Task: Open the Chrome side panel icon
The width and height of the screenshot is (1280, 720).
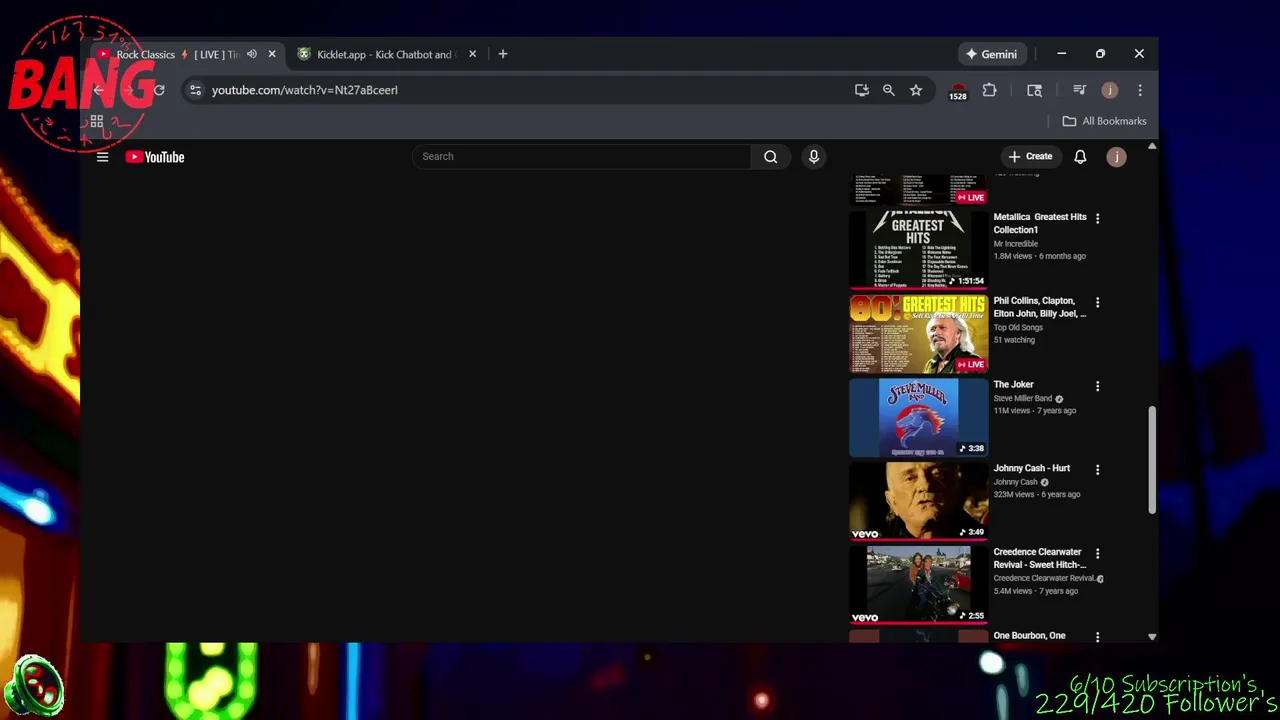Action: click(x=1034, y=90)
